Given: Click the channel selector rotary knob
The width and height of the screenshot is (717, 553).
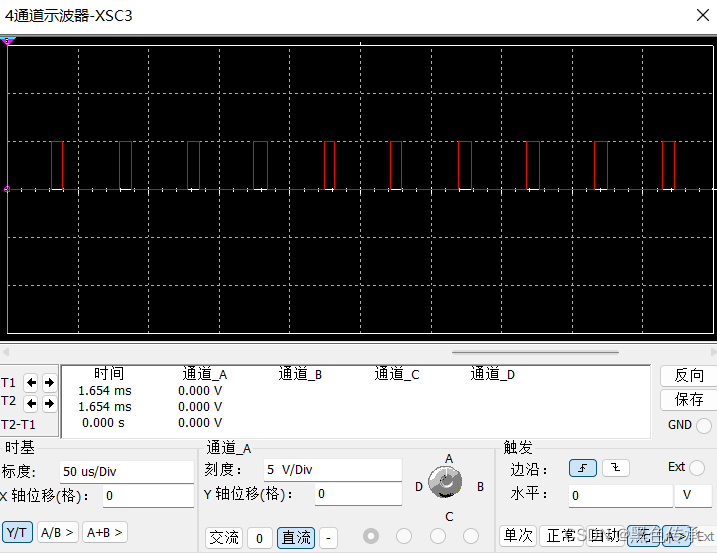Looking at the screenshot, I should coord(445,482).
